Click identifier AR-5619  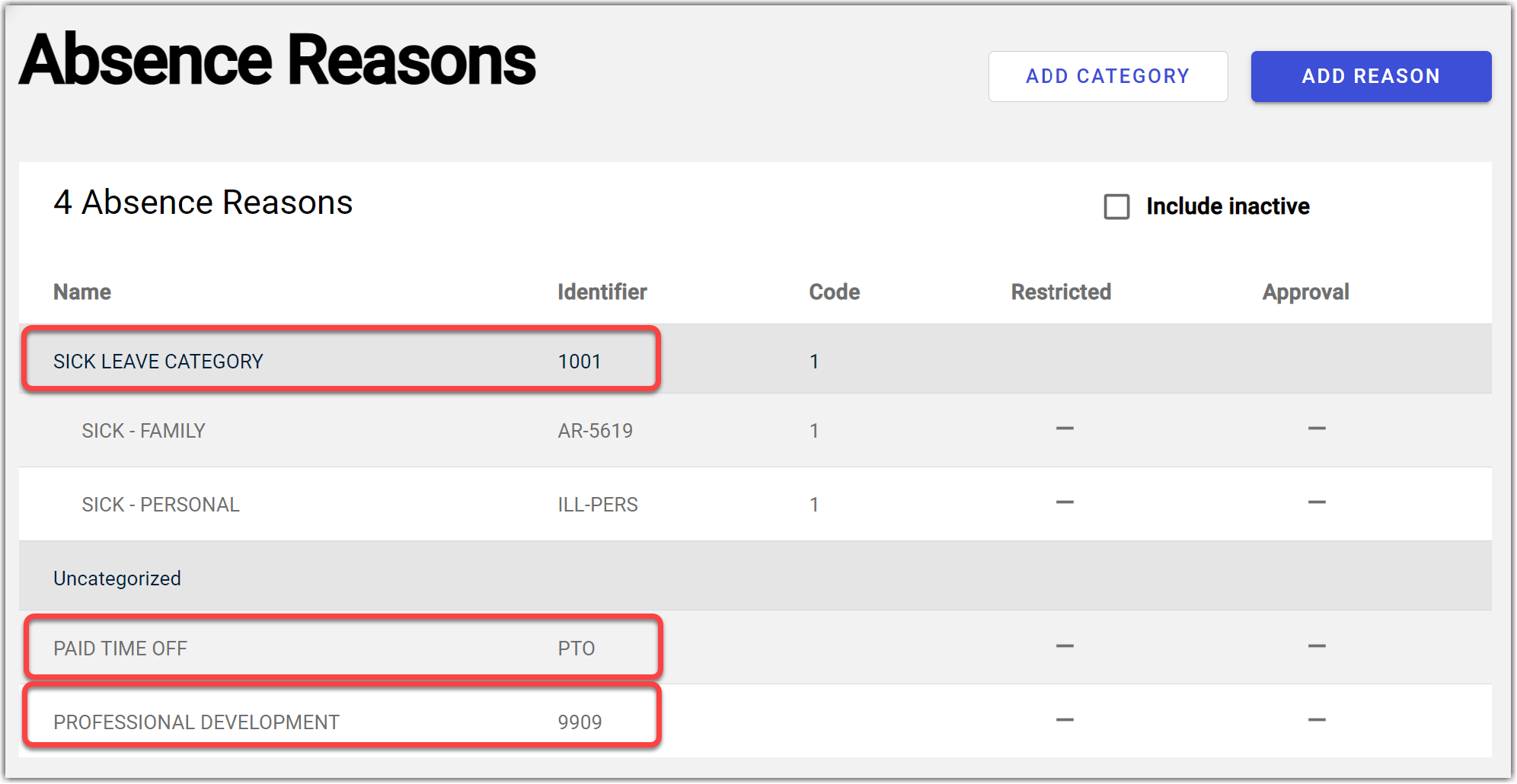tap(596, 431)
